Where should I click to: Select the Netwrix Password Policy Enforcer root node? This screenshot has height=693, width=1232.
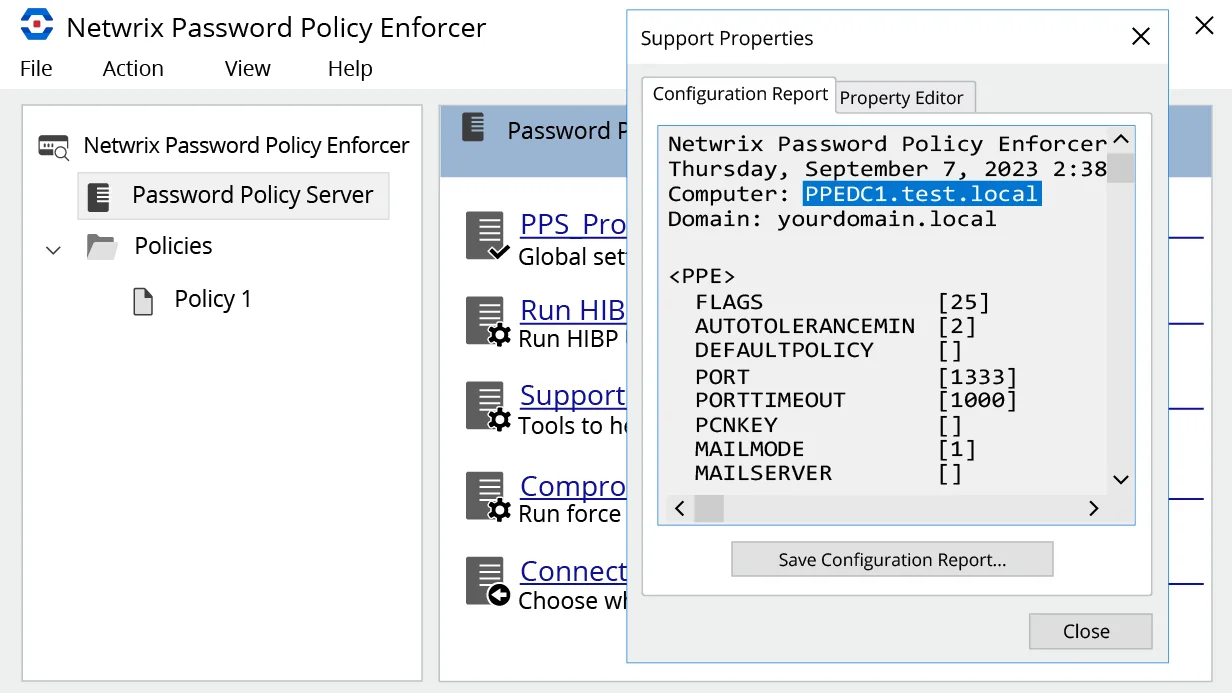coord(246,145)
